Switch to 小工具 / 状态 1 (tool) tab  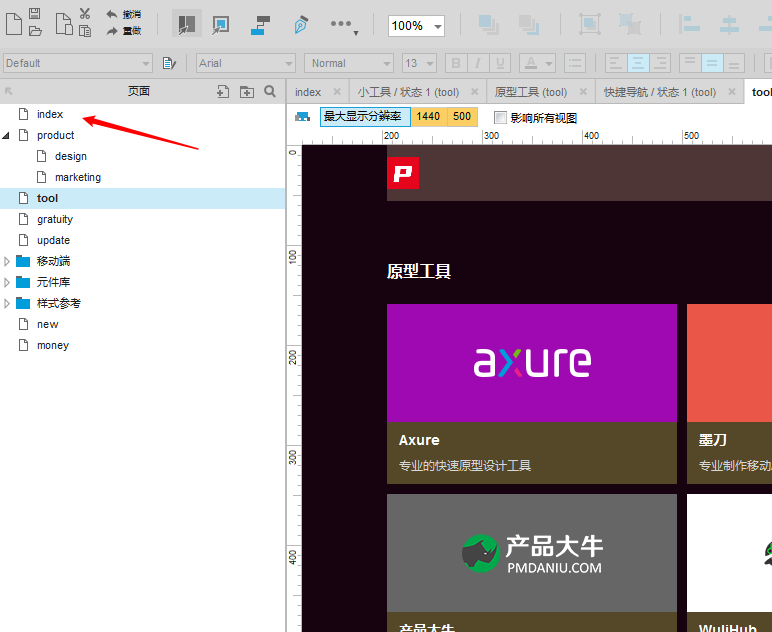408,92
